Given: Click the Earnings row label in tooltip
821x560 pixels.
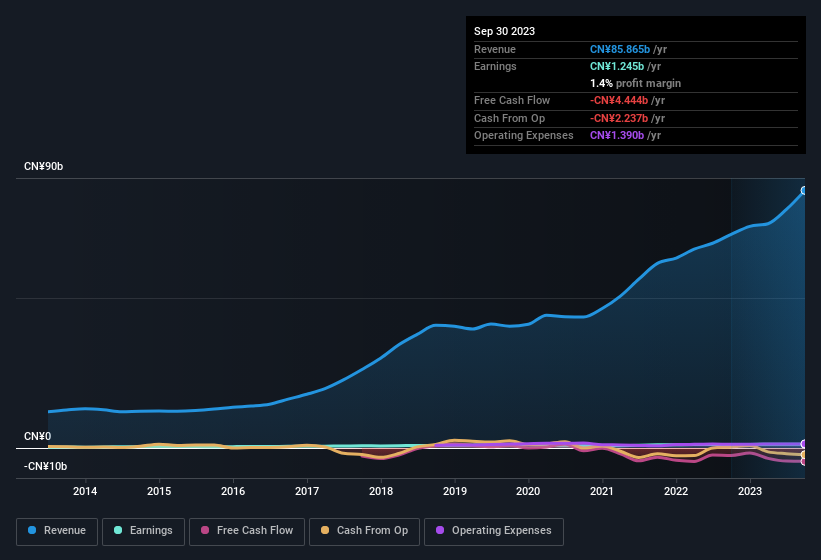Looking at the screenshot, I should coord(495,66).
